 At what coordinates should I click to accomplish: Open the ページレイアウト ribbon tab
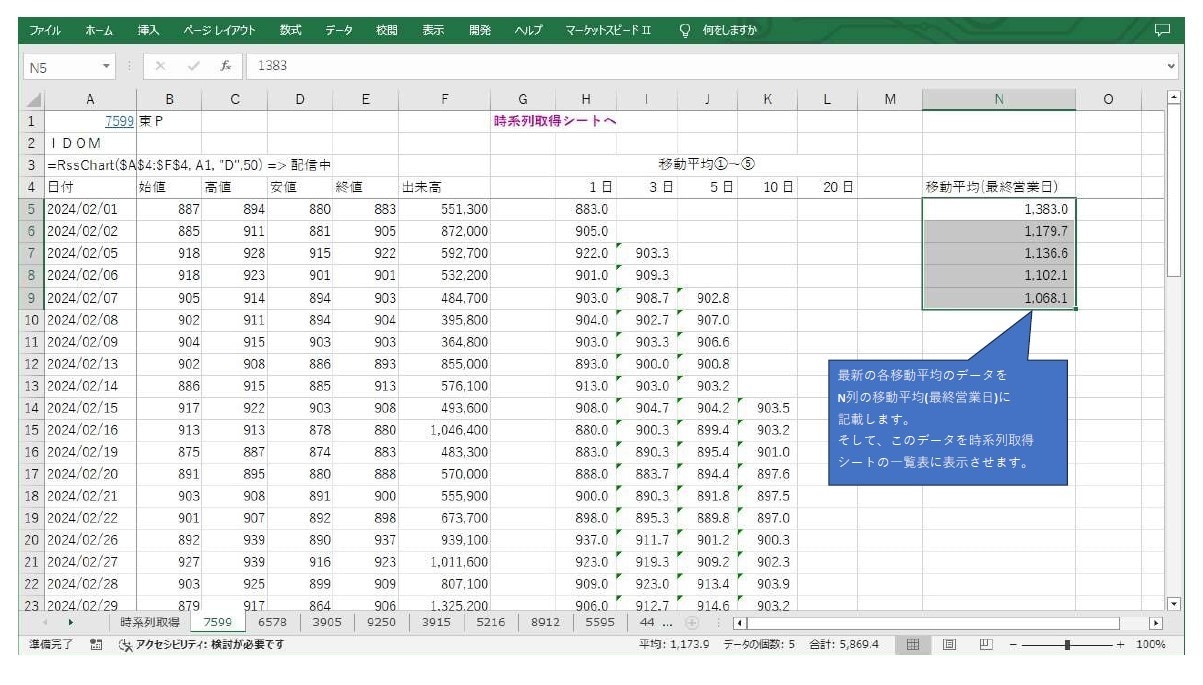(219, 30)
